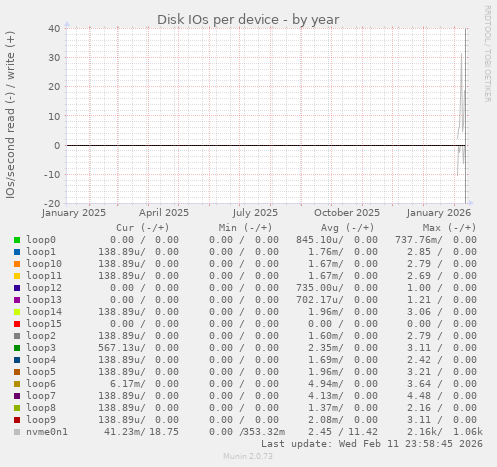This screenshot has height=467, width=497.
Task: Select the loop6 legend label
Action: tap(41, 384)
